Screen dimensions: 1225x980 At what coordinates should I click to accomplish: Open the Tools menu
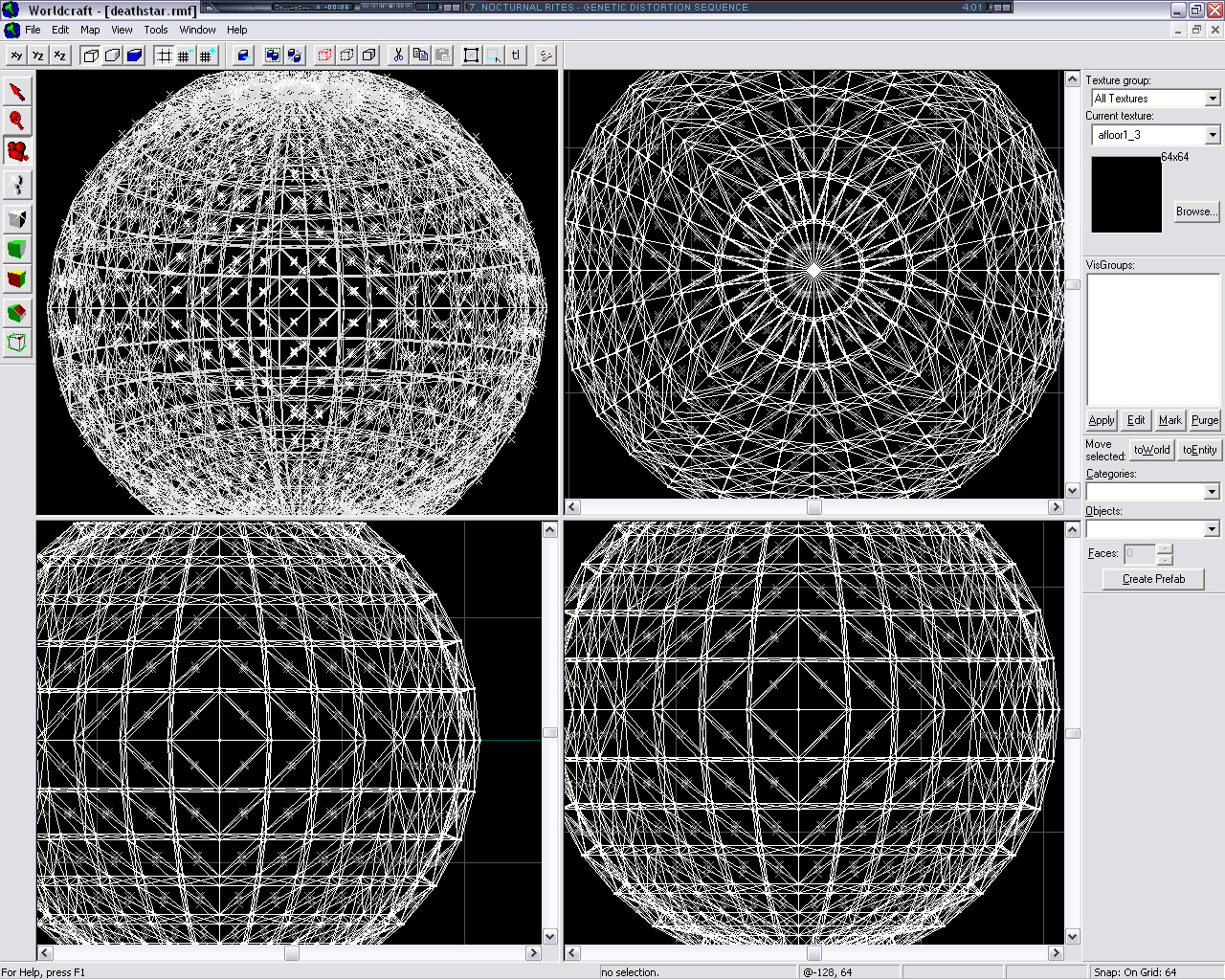156,30
